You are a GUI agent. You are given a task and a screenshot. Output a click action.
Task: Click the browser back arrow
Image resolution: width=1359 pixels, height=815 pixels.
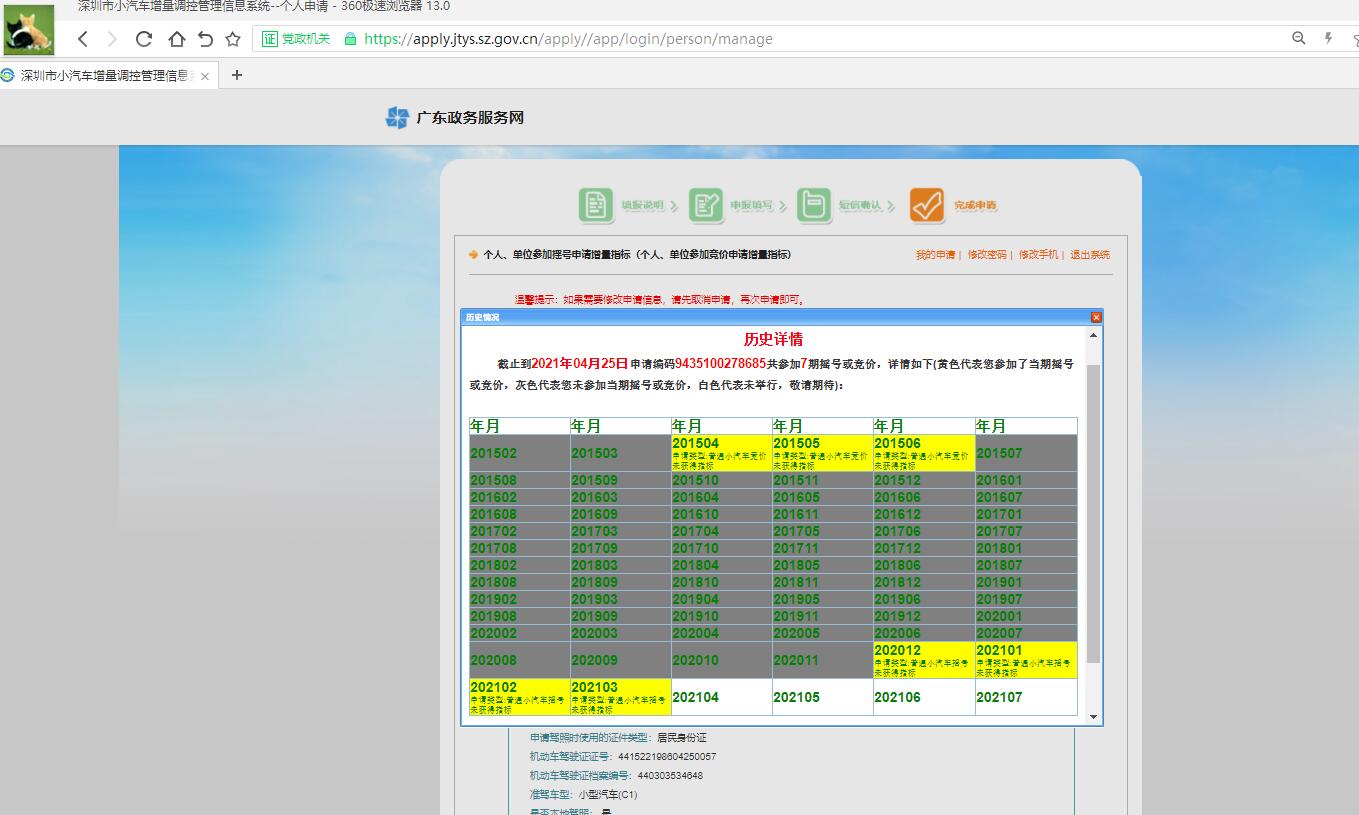click(83, 39)
